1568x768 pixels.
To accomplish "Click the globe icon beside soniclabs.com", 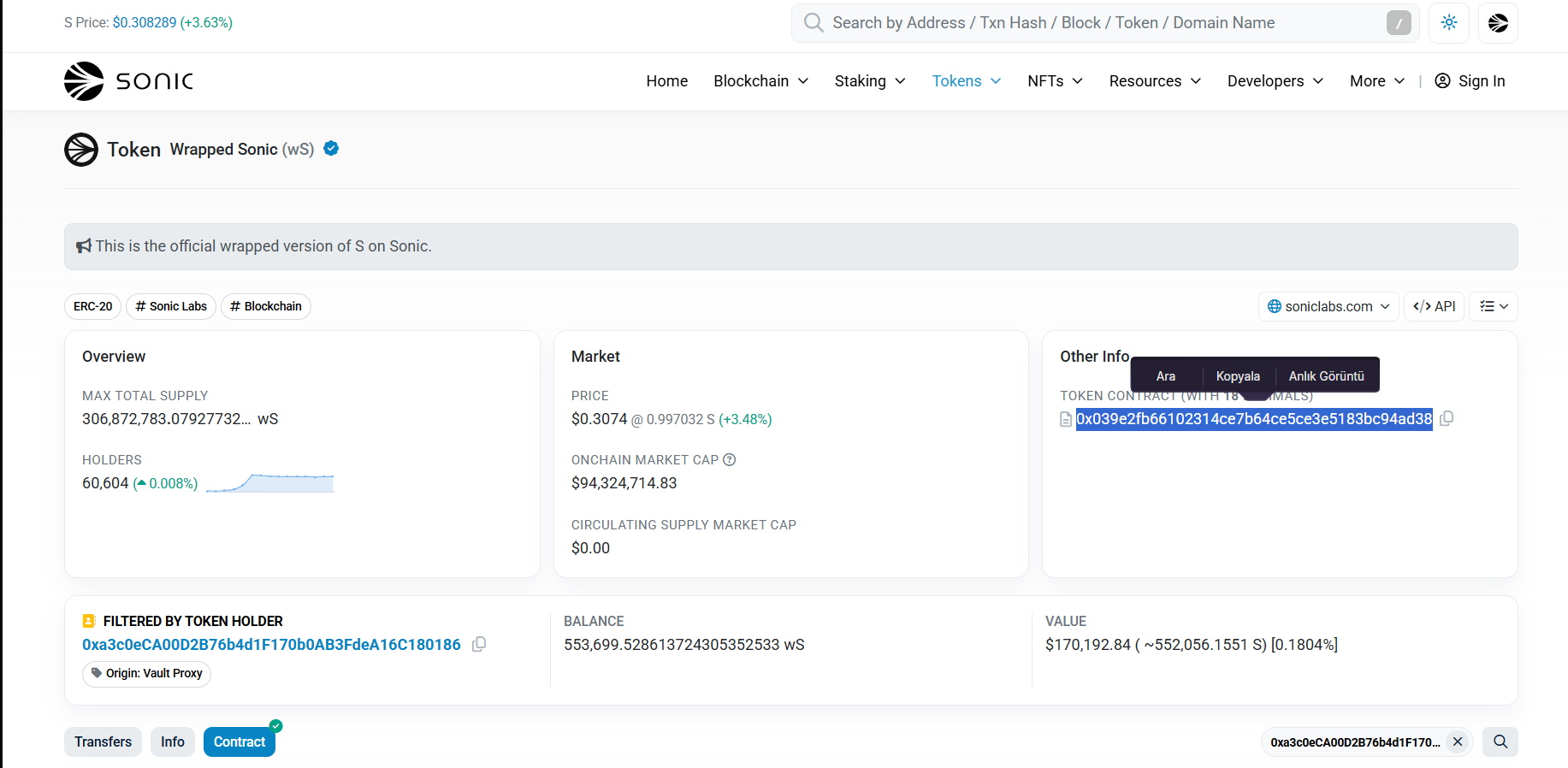I will click(x=1275, y=306).
